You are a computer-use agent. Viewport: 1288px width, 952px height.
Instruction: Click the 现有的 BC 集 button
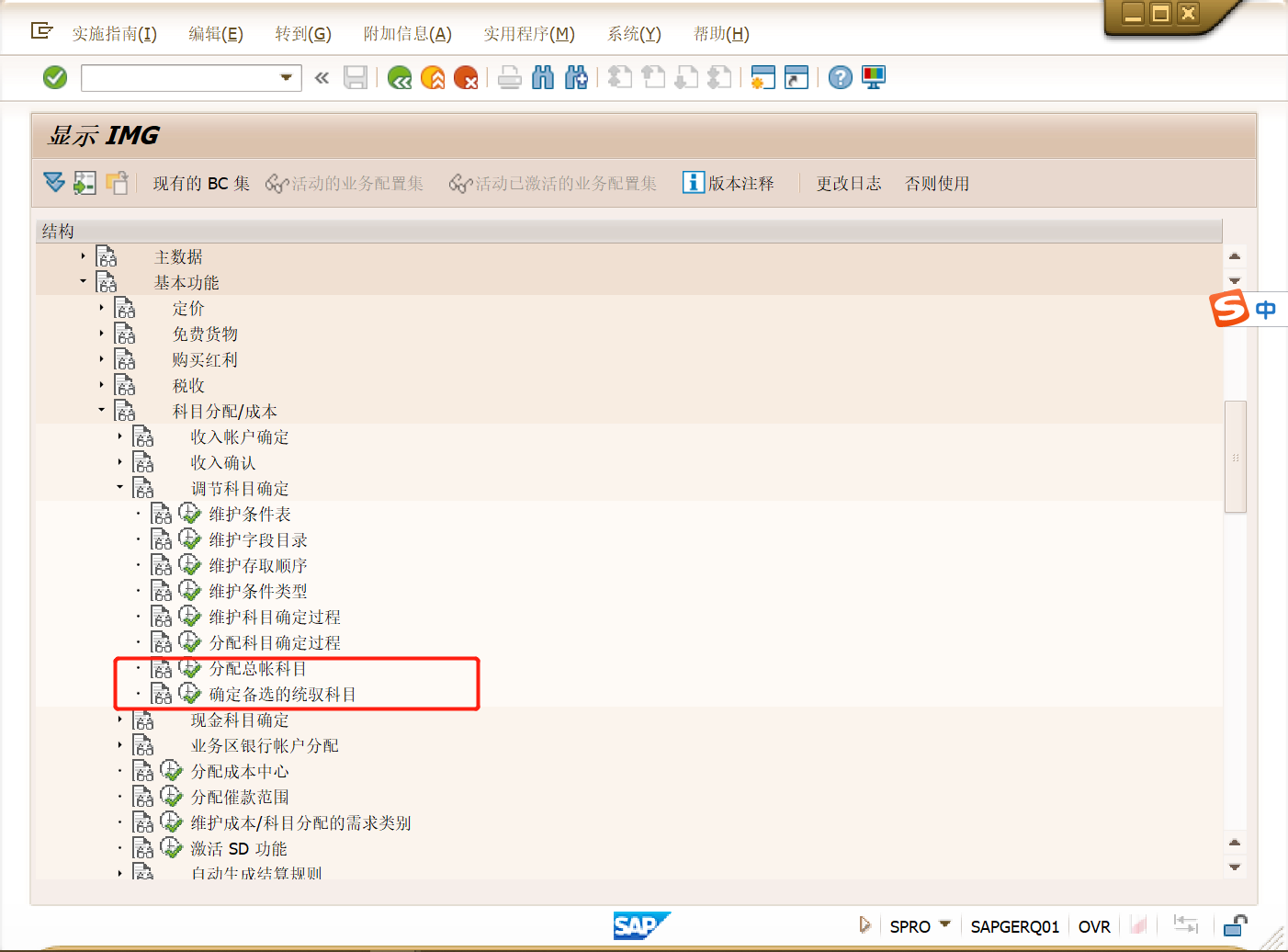[x=200, y=183]
